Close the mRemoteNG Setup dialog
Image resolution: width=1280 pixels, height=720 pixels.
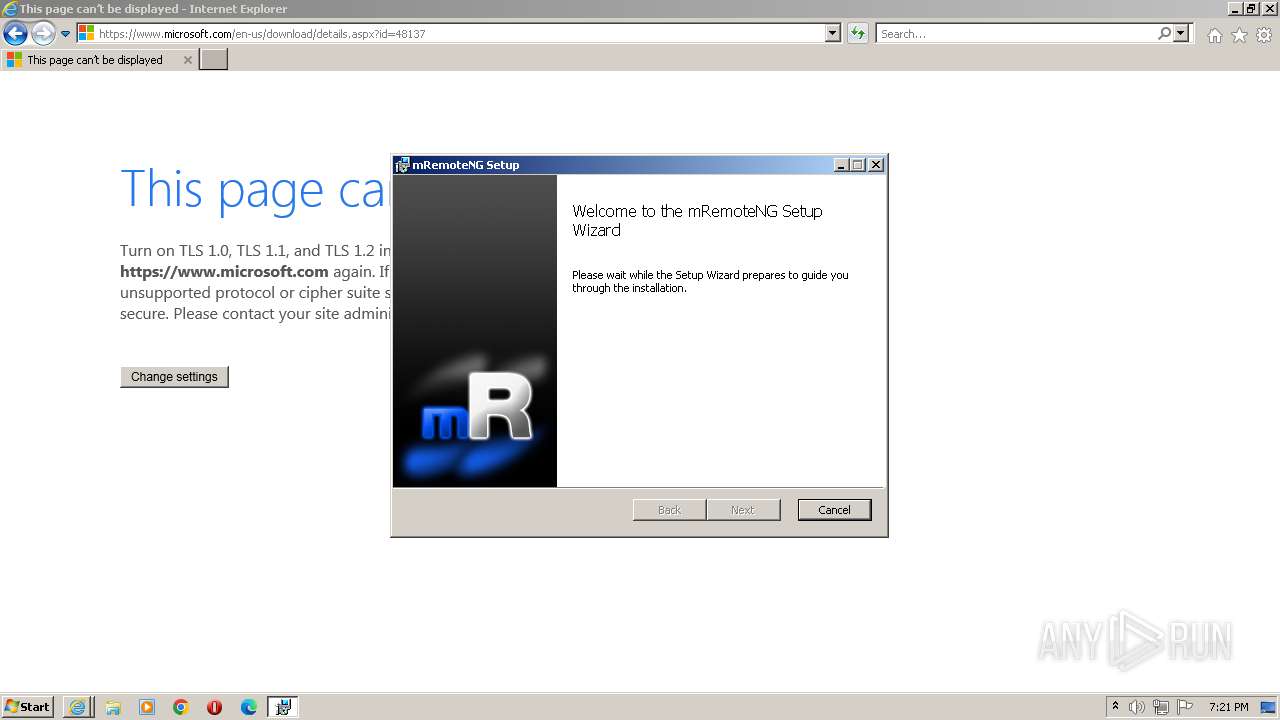[x=876, y=165]
